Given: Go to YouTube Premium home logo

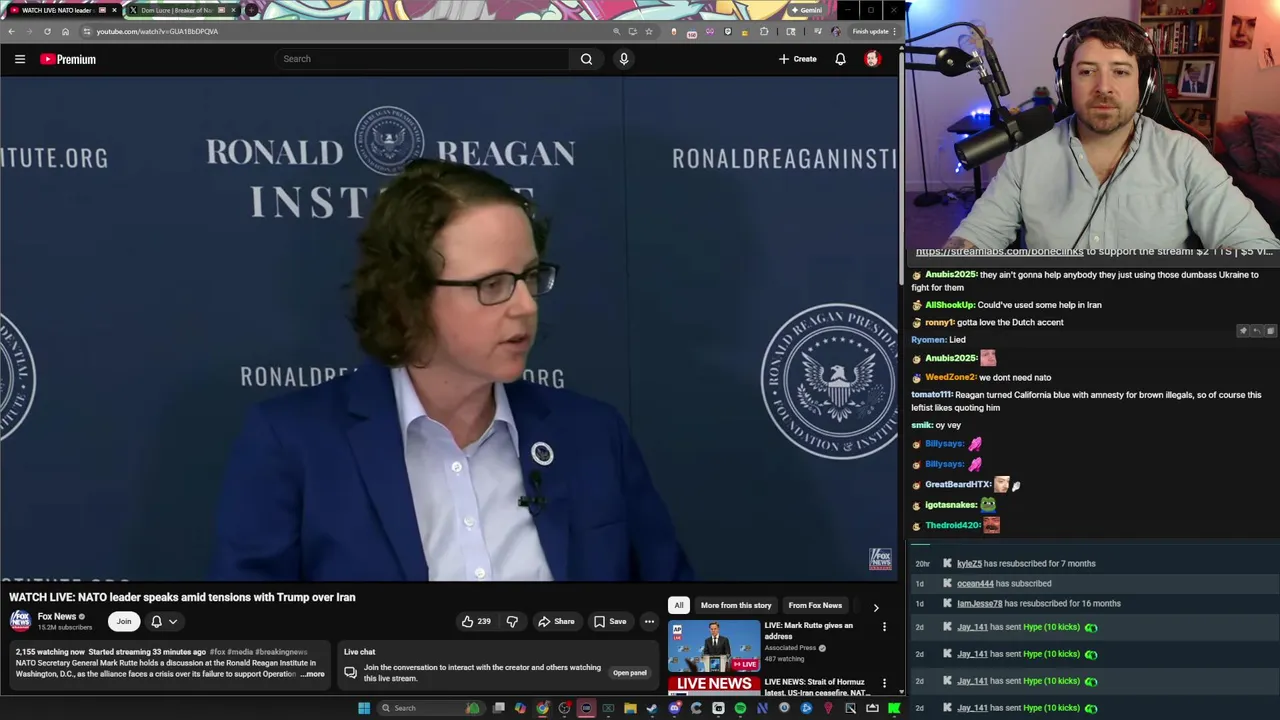Looking at the screenshot, I should (68, 59).
